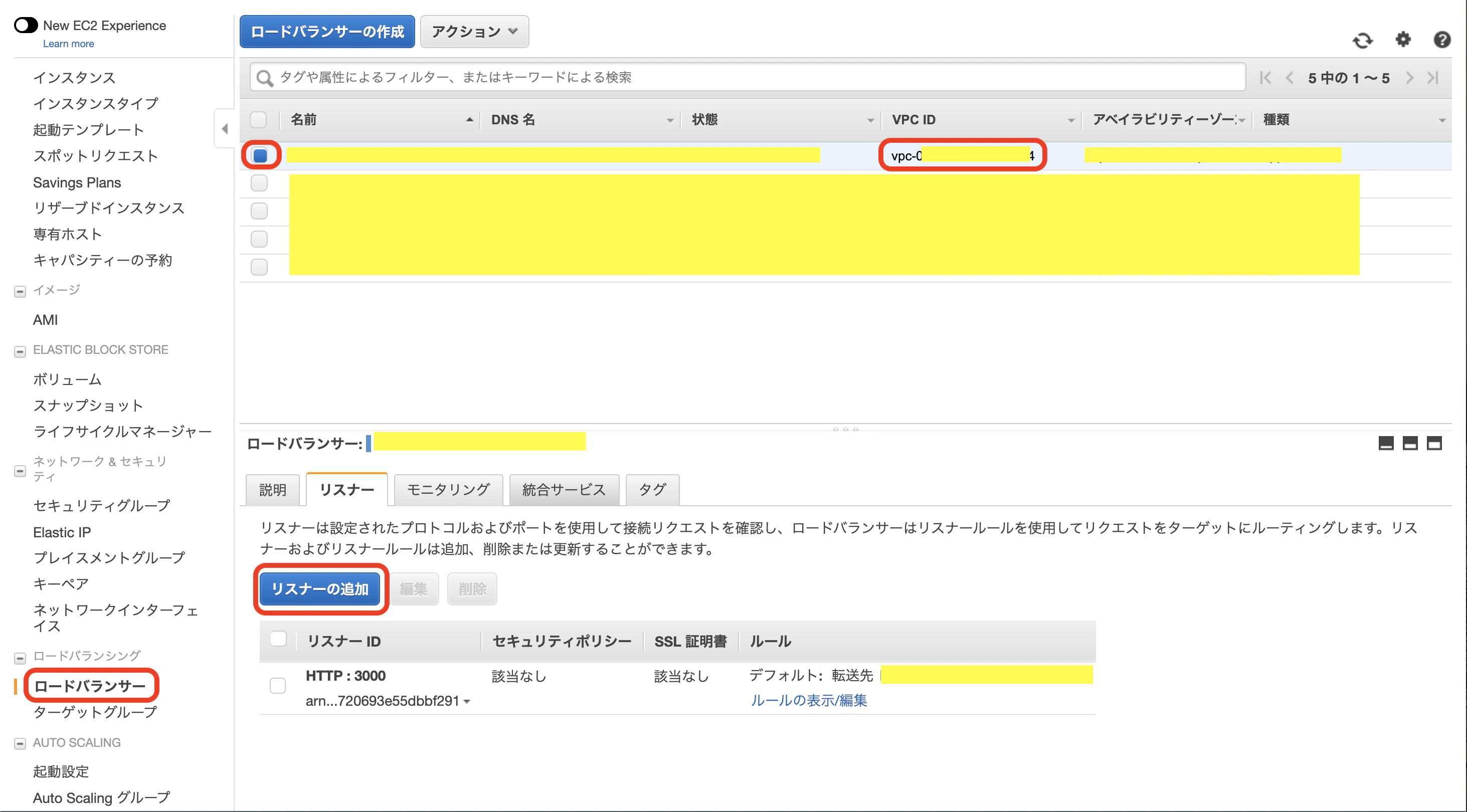Open the DNS 名 column dropdown arrow
Image resolution: width=1467 pixels, height=812 pixels.
pos(670,121)
